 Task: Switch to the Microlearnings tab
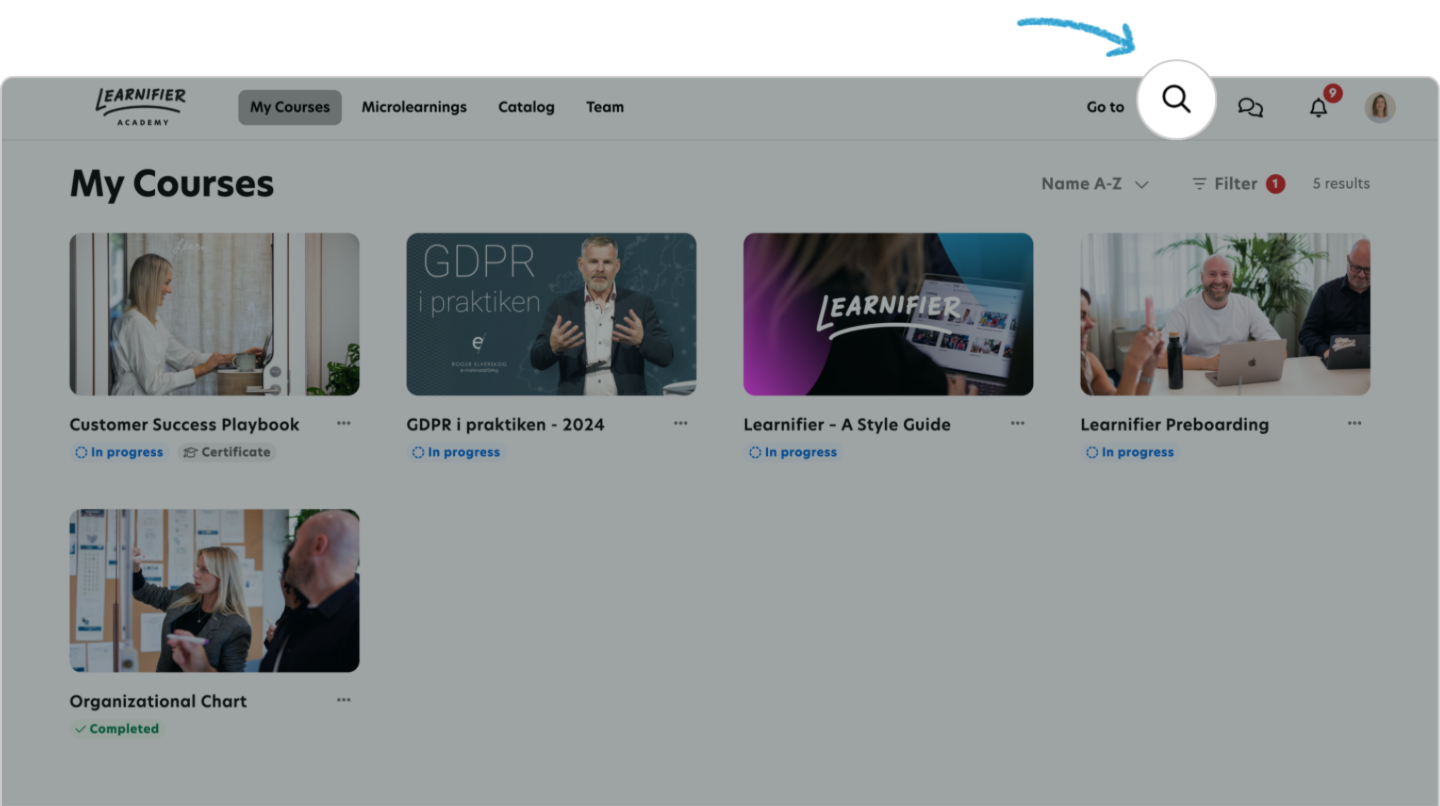(x=414, y=107)
